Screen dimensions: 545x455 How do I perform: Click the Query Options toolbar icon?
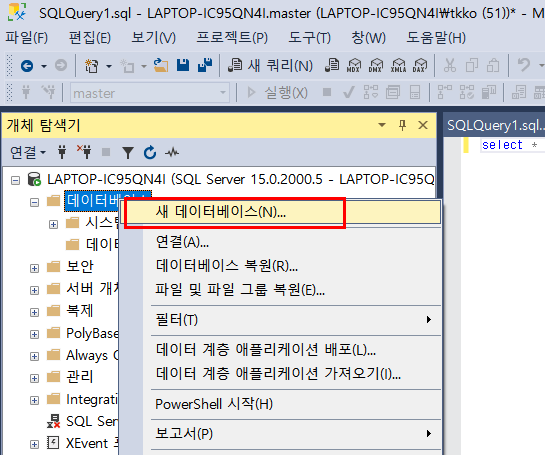(x=393, y=92)
